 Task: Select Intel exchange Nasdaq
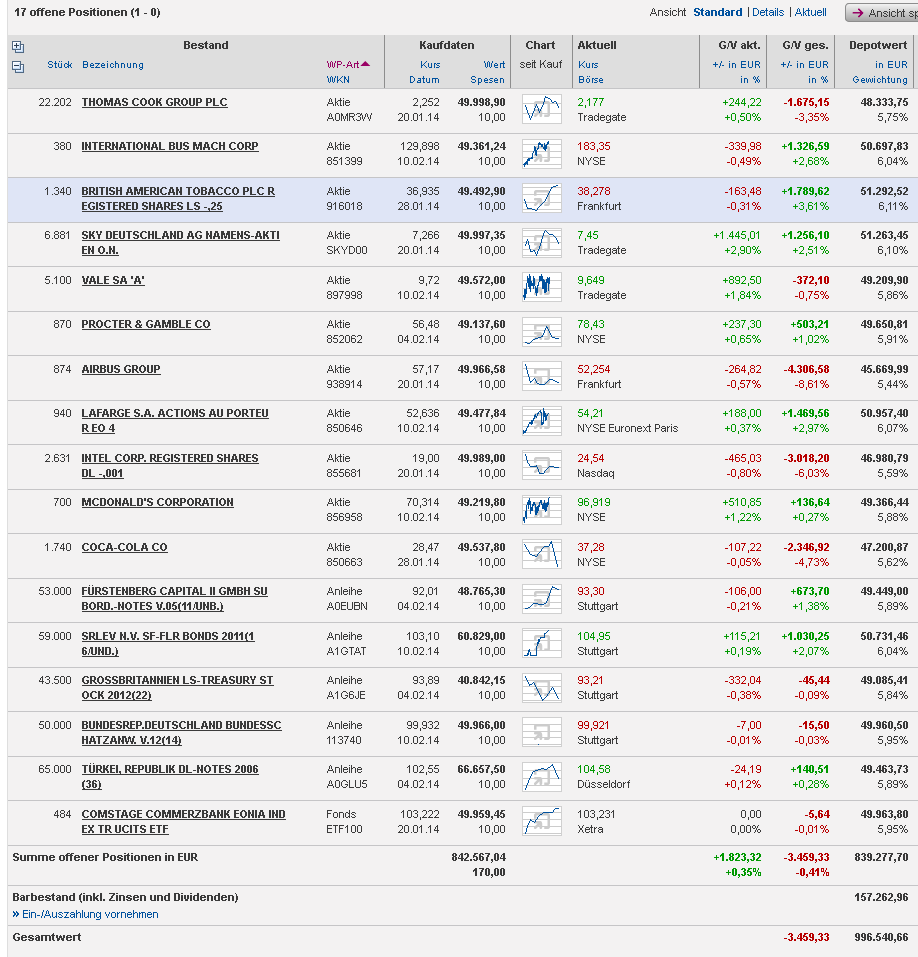[x=596, y=473]
